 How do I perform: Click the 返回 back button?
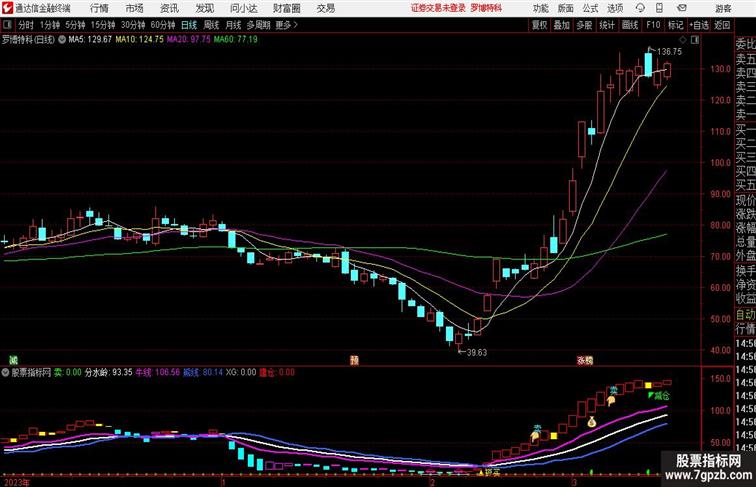tap(722, 25)
